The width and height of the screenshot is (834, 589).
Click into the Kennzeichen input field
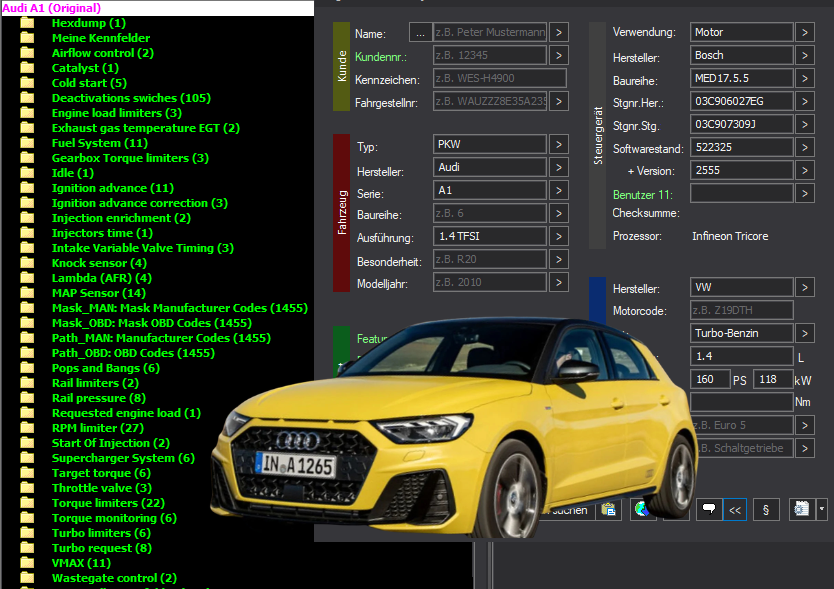coord(500,78)
